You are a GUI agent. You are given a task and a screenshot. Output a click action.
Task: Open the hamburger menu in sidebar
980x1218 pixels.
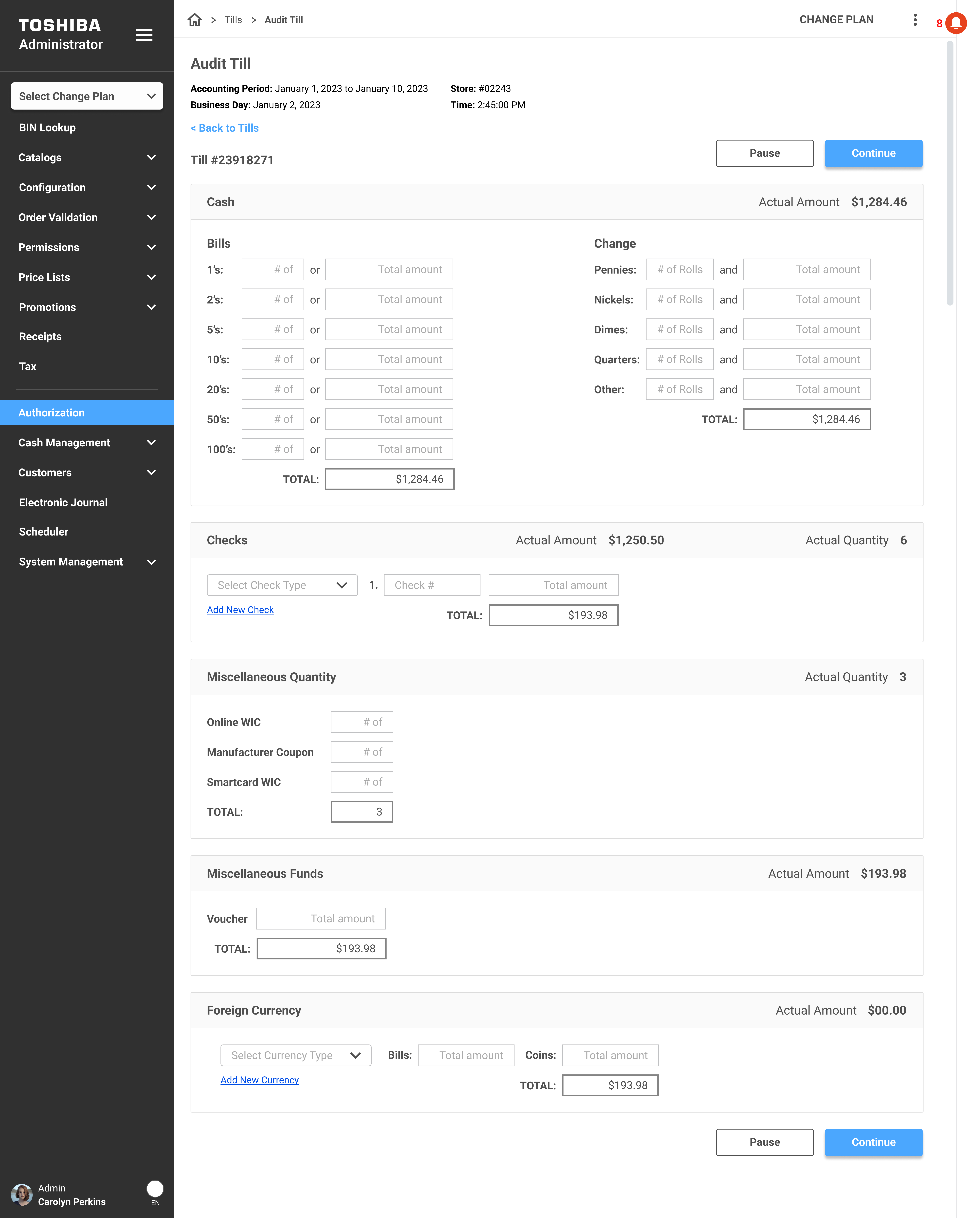click(144, 35)
